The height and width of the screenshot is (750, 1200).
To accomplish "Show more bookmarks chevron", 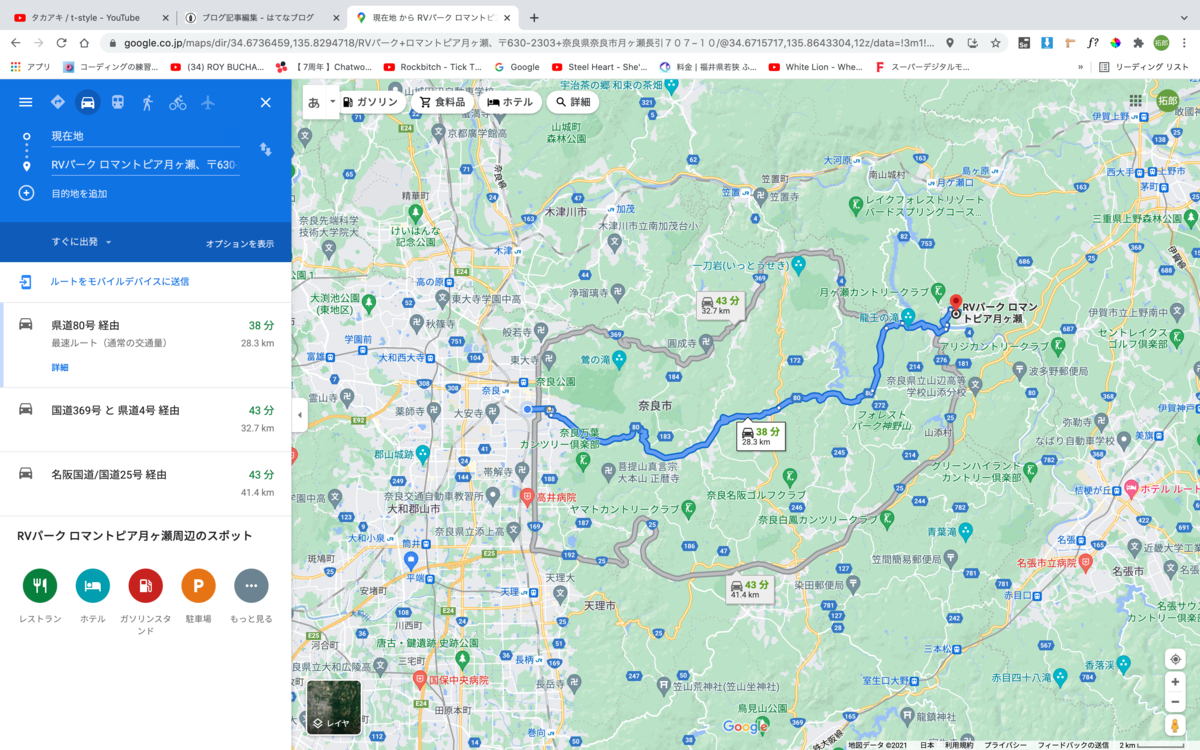I will tap(1080, 67).
